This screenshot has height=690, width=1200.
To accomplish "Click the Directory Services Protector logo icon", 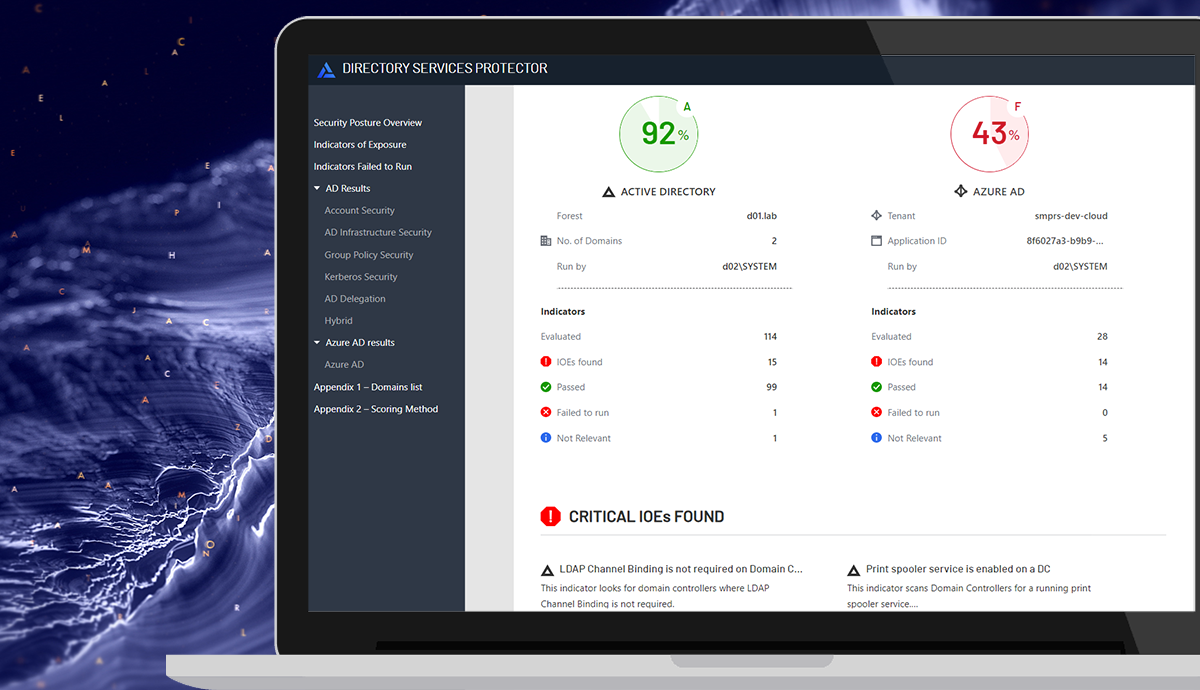I will pyautogui.click(x=326, y=69).
